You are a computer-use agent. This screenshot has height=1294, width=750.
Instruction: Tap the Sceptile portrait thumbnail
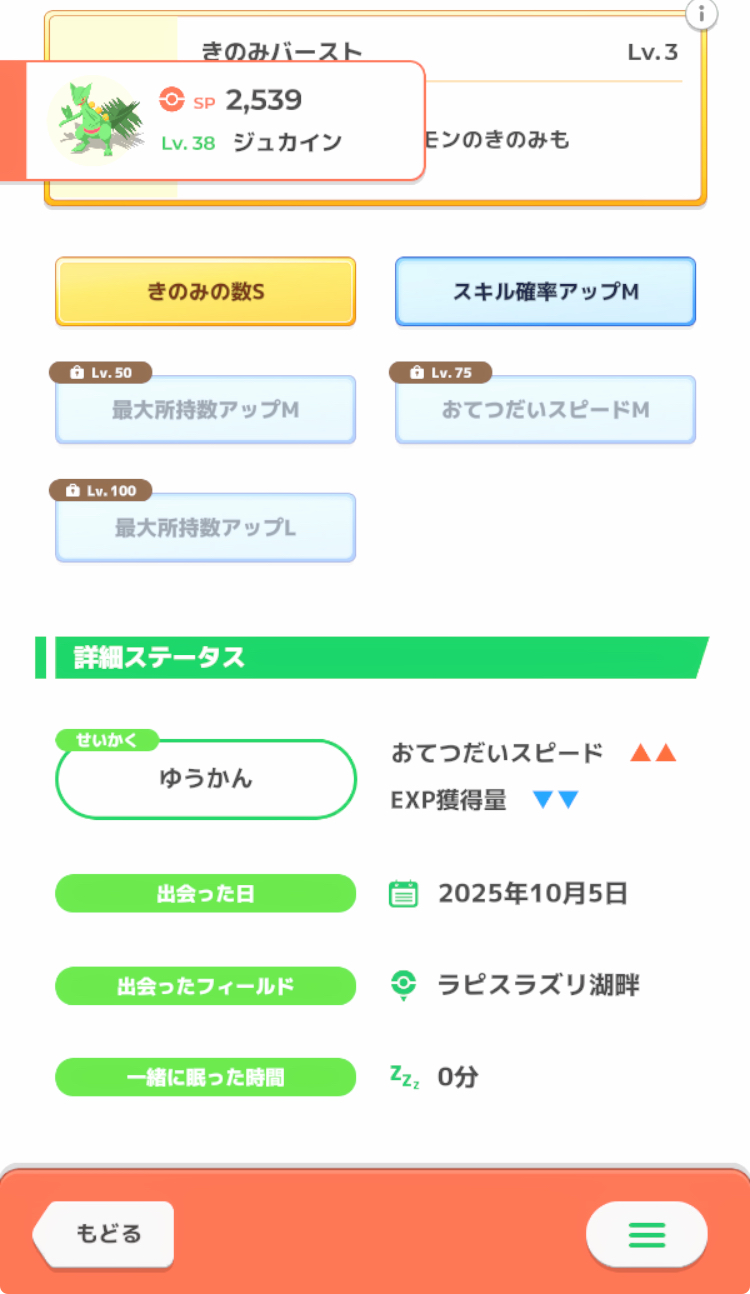tap(96, 119)
